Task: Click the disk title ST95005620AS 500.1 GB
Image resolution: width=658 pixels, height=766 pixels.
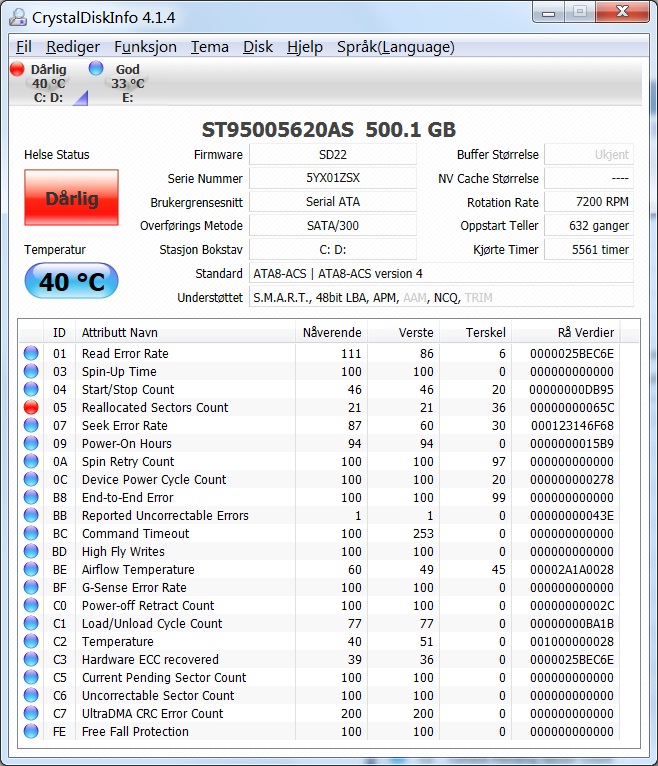Action: pos(329,129)
